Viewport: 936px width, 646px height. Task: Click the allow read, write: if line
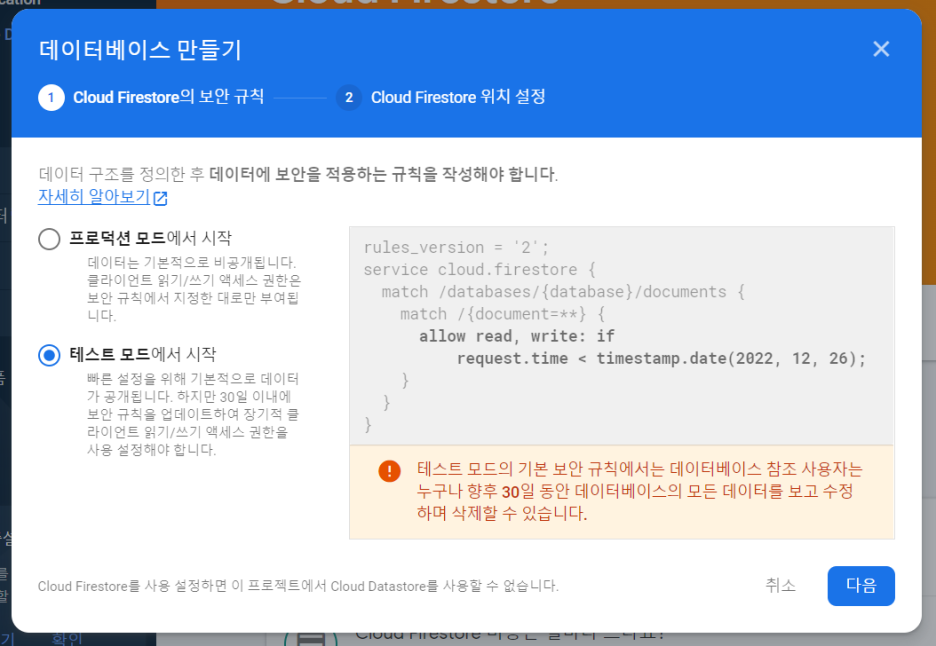(x=516, y=336)
